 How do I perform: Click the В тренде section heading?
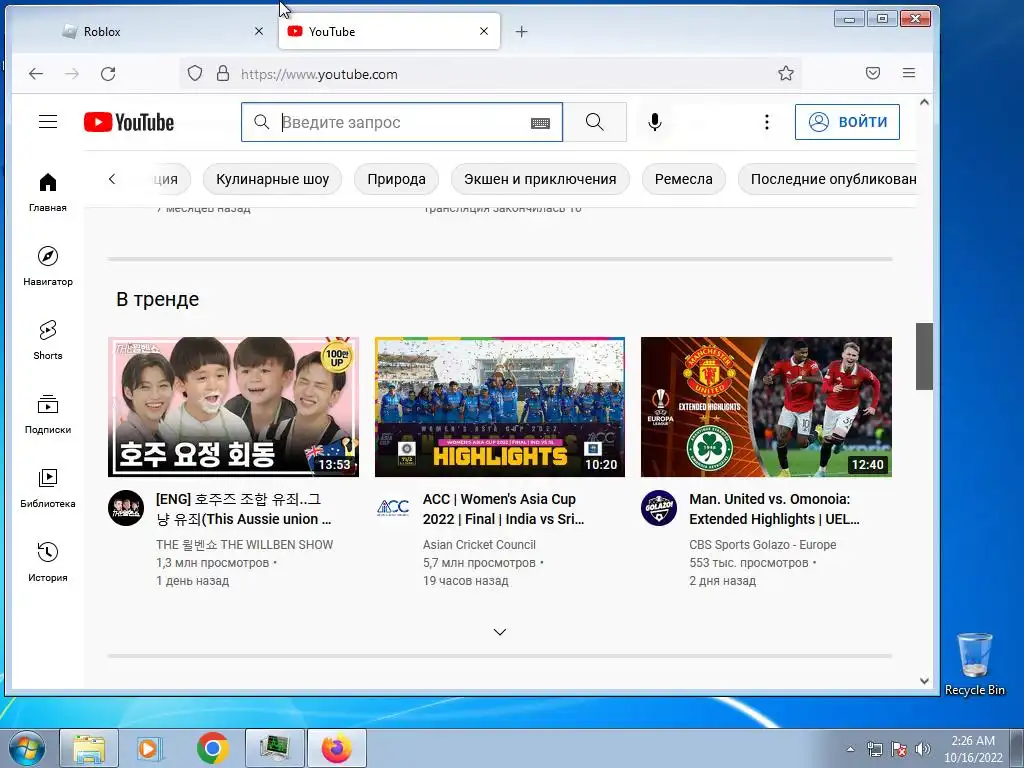click(157, 299)
